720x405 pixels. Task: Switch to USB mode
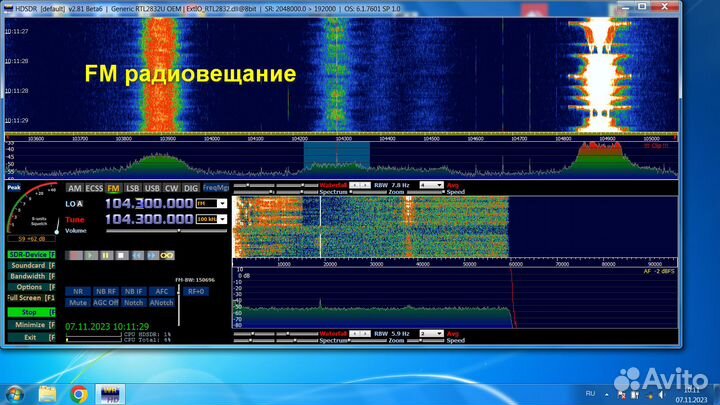click(152, 188)
